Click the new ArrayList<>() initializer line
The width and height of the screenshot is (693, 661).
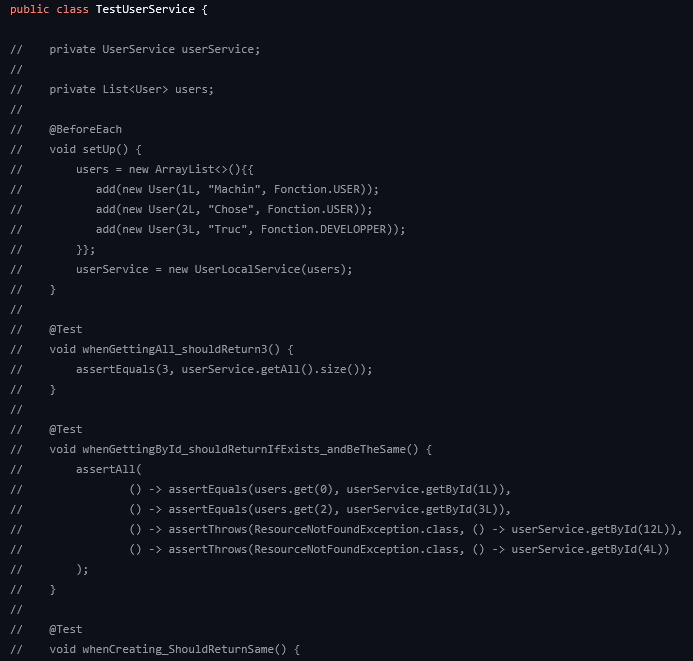[x=174, y=169]
